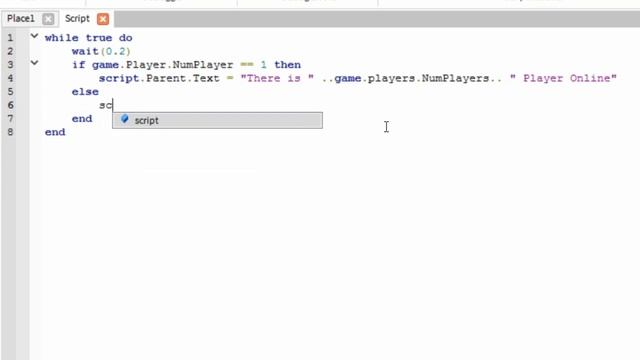Click the string "There is " on line 4

[278, 78]
